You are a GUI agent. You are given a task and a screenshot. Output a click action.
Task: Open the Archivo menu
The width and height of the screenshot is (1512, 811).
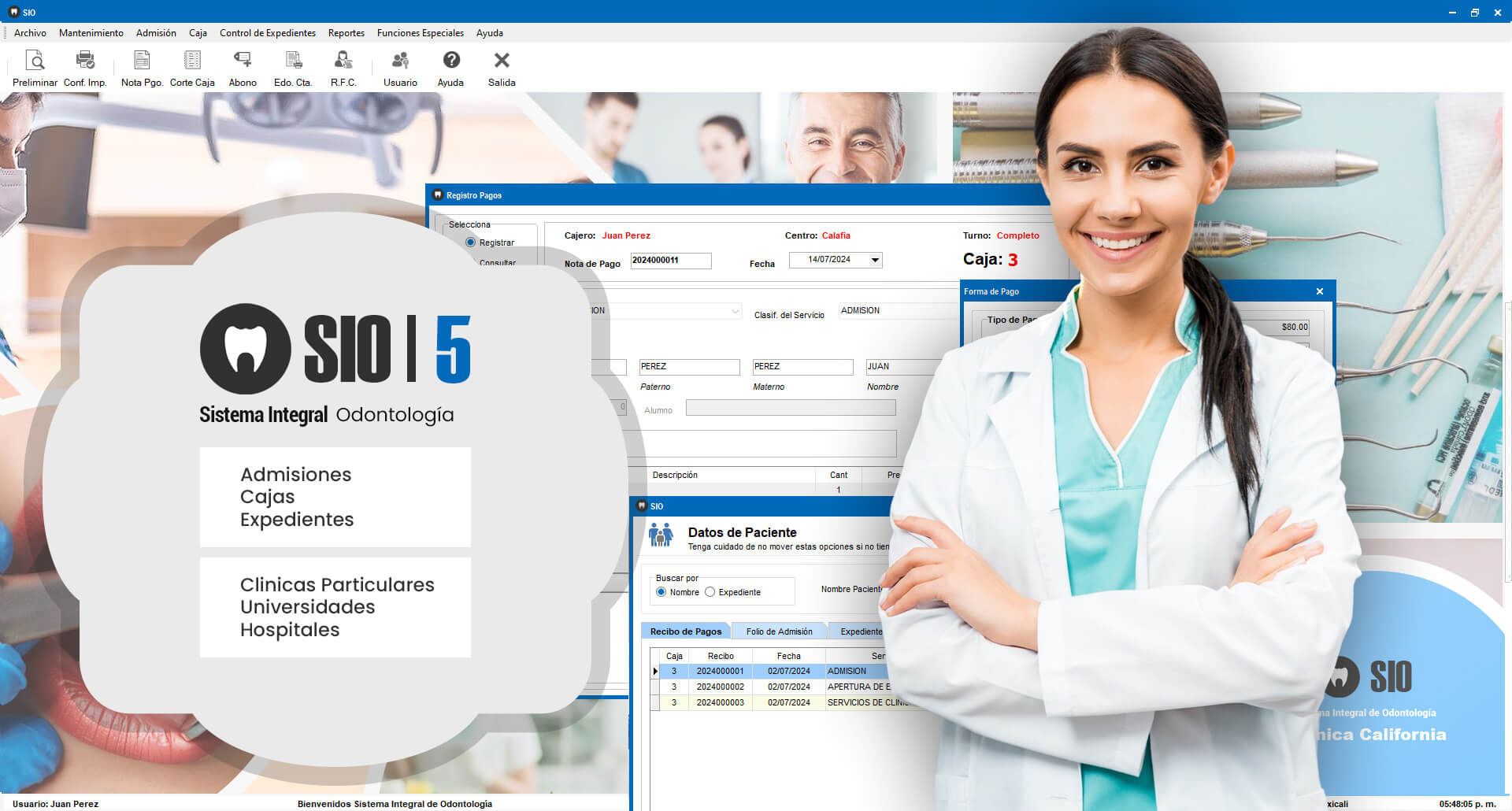click(x=30, y=33)
